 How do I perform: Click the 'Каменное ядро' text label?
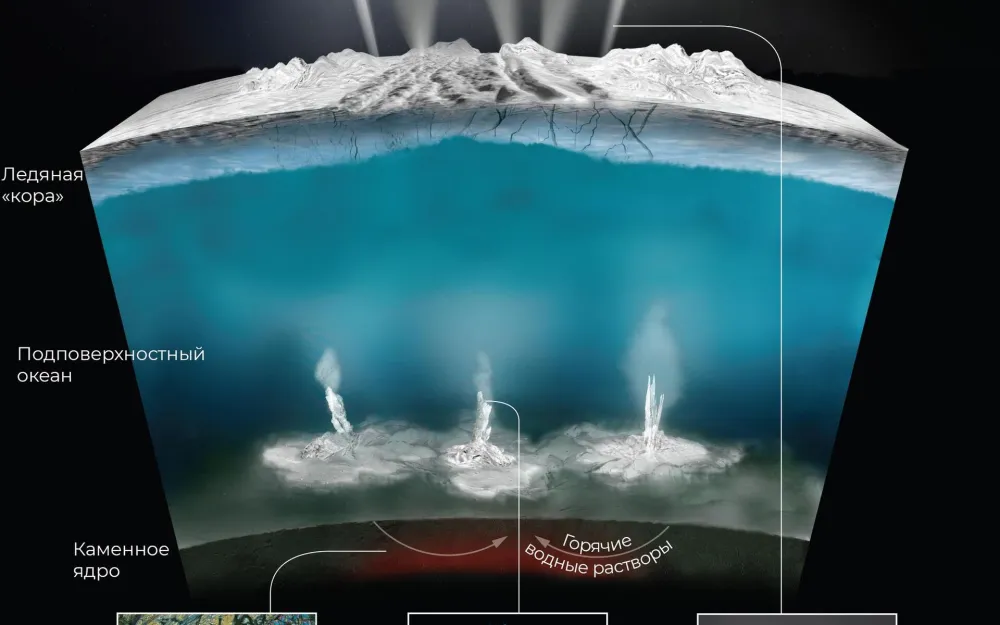coord(120,560)
